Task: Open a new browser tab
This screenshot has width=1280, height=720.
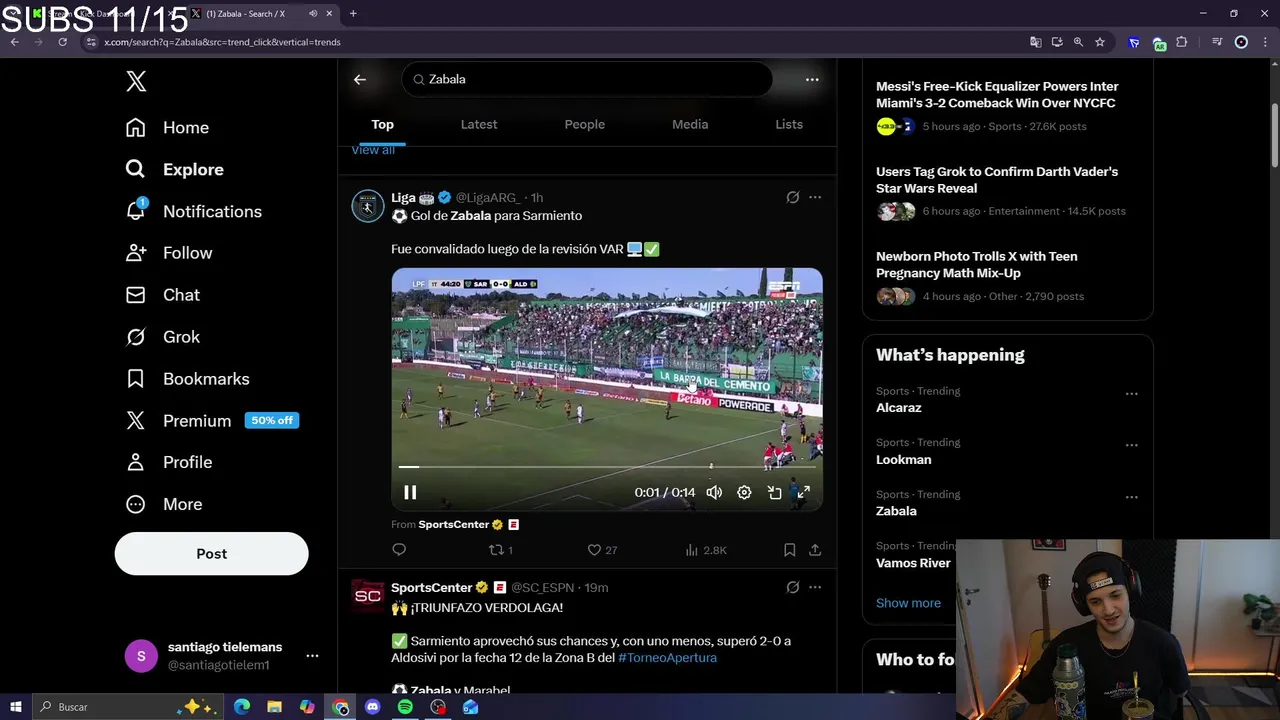Action: 352,14
